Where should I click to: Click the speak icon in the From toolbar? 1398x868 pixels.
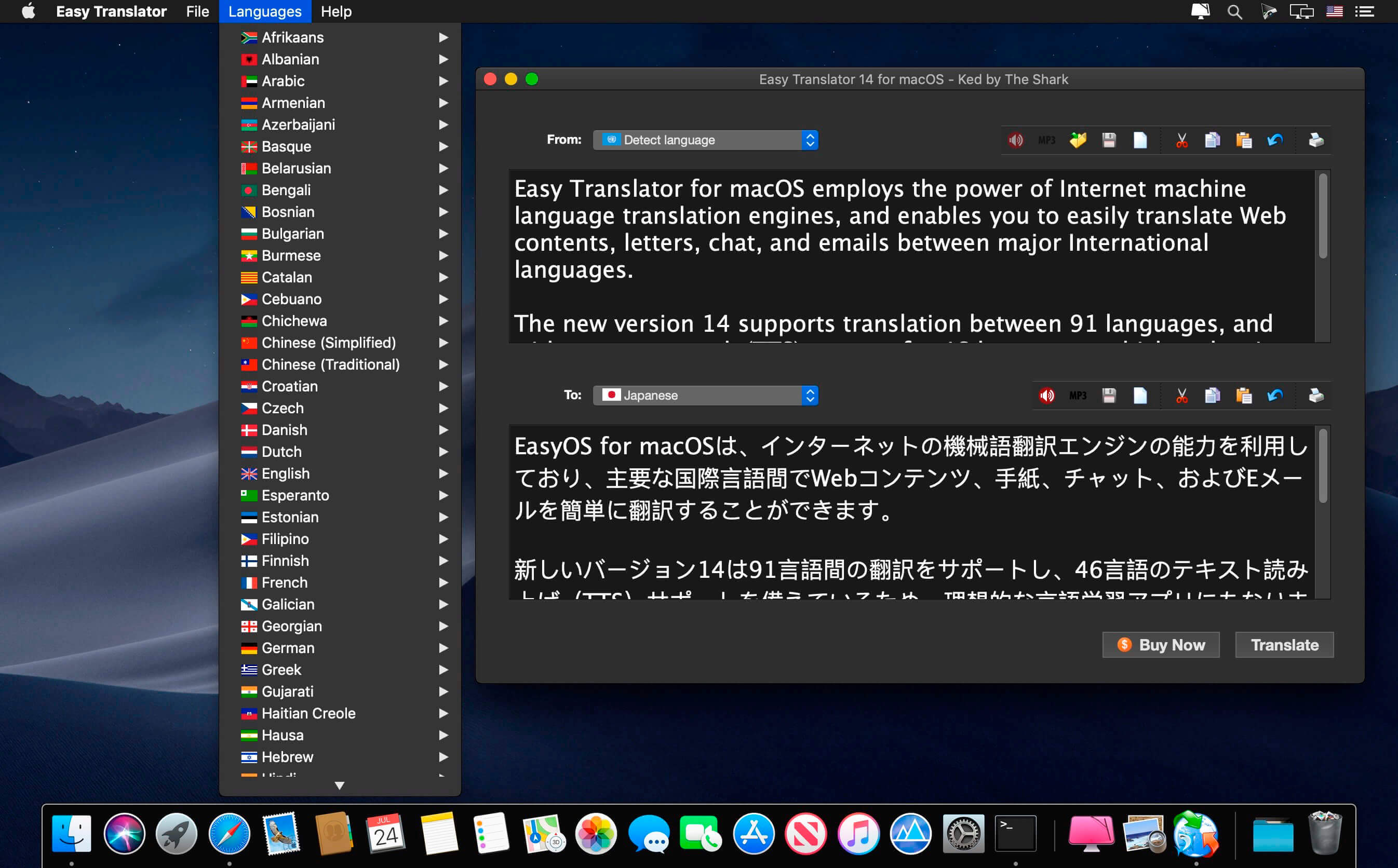pos(1016,140)
